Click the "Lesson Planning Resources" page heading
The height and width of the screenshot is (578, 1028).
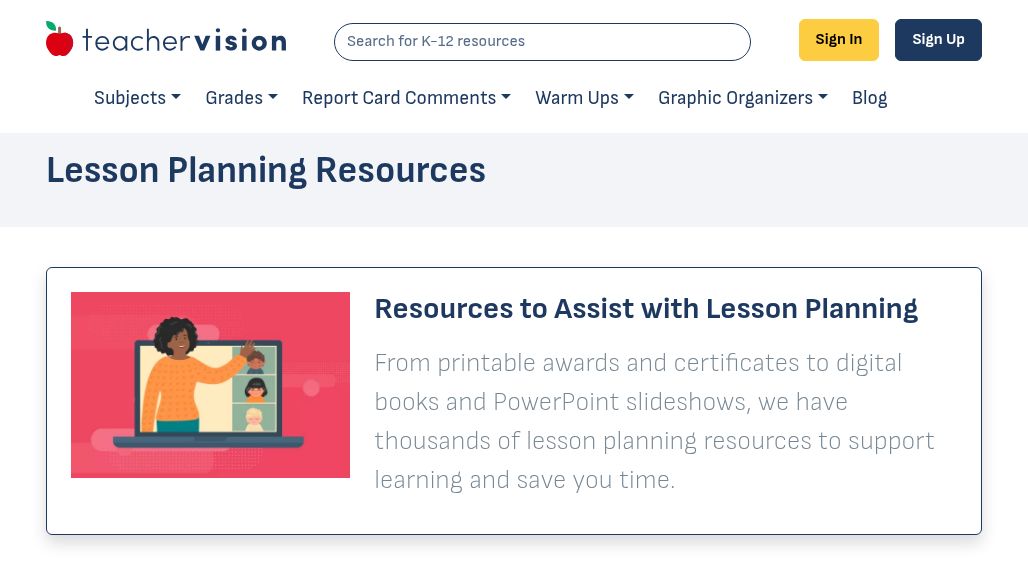[266, 170]
